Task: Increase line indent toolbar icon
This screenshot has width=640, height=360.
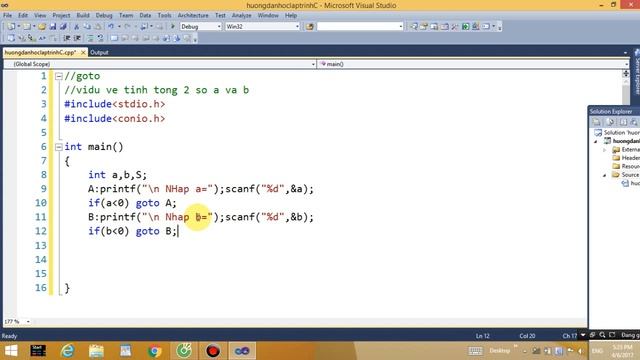Action: pyautogui.click(x=77, y=38)
